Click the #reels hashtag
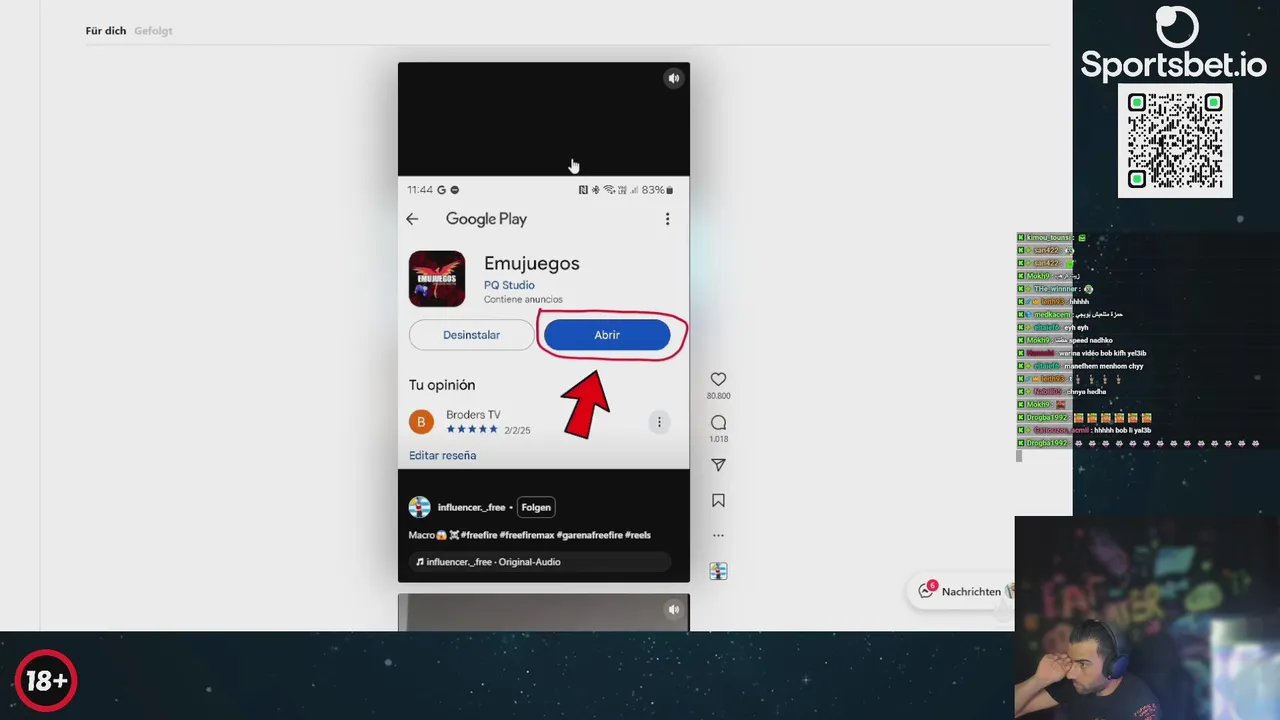The height and width of the screenshot is (720, 1280). click(638, 535)
